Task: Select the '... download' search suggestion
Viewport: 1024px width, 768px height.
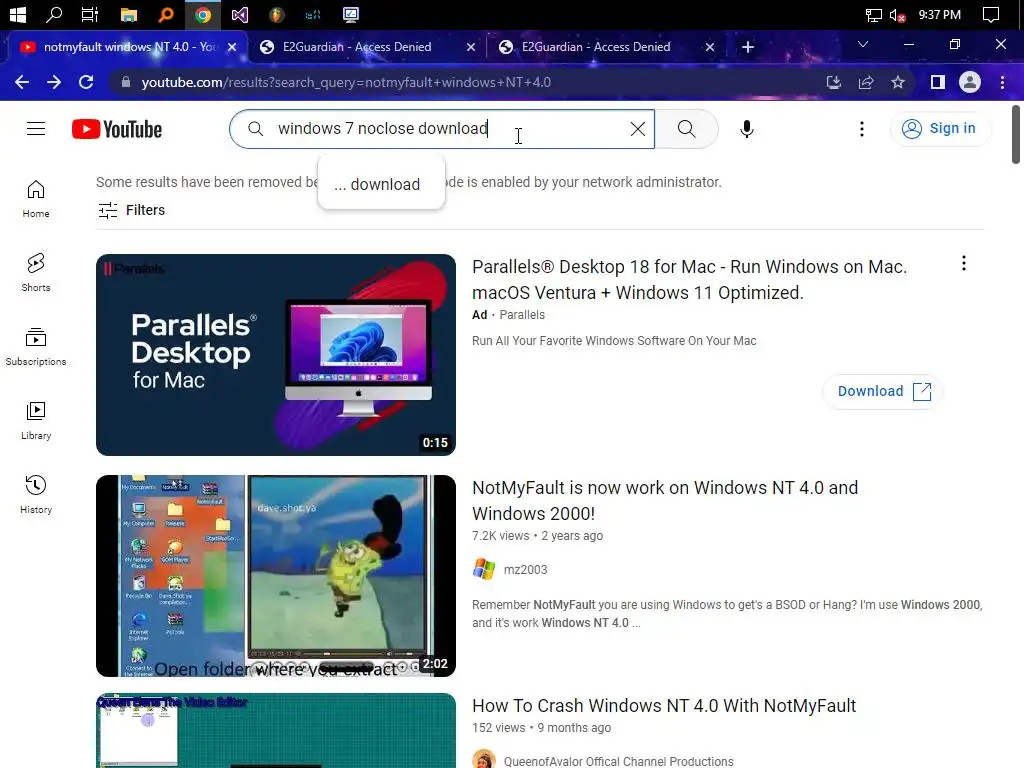Action: click(x=381, y=184)
